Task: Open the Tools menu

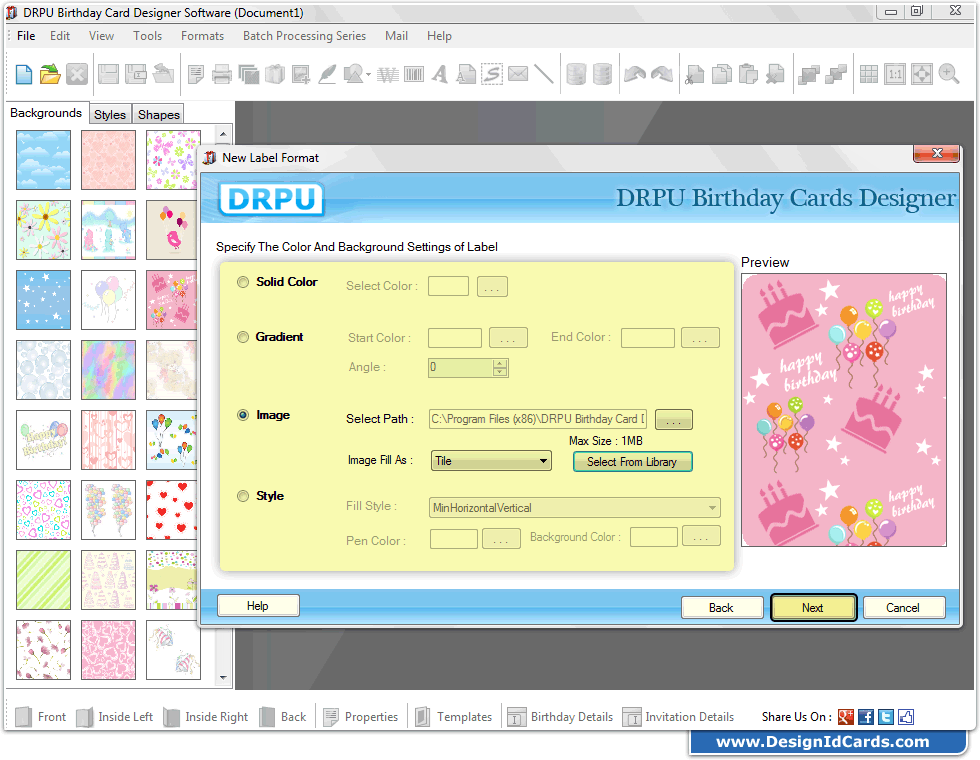Action: pyautogui.click(x=148, y=36)
